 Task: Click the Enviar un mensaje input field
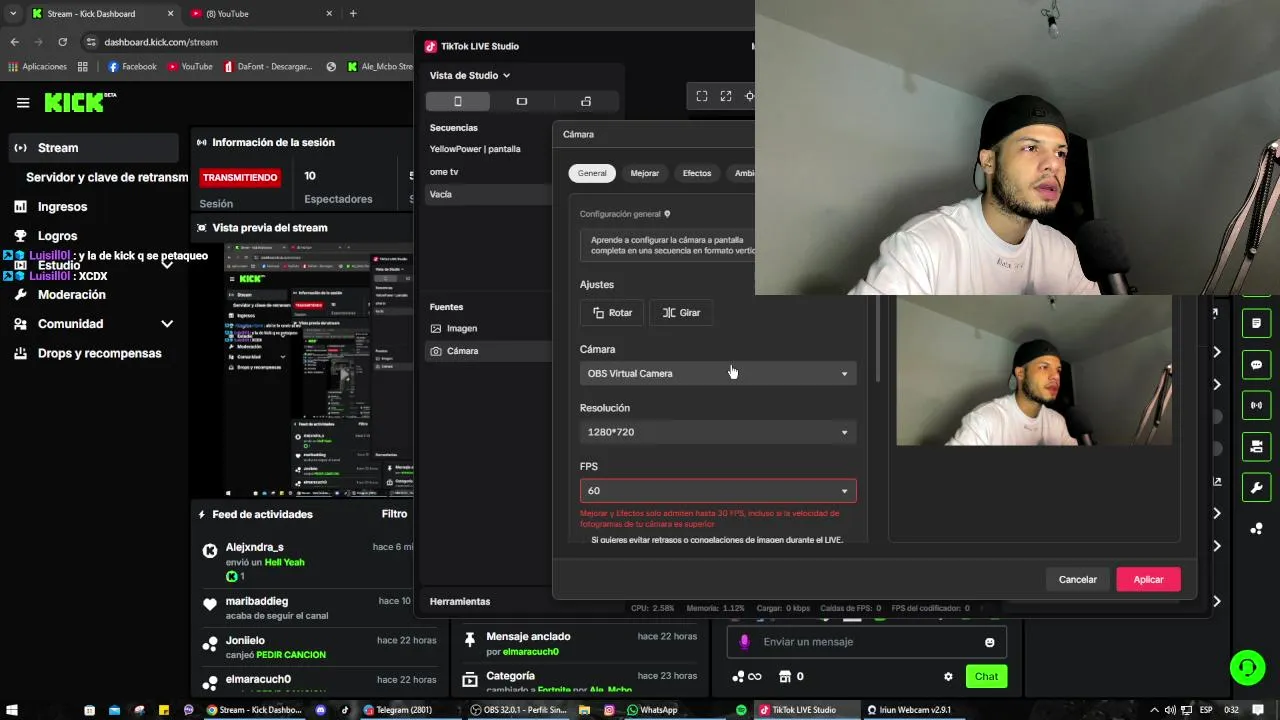click(866, 642)
